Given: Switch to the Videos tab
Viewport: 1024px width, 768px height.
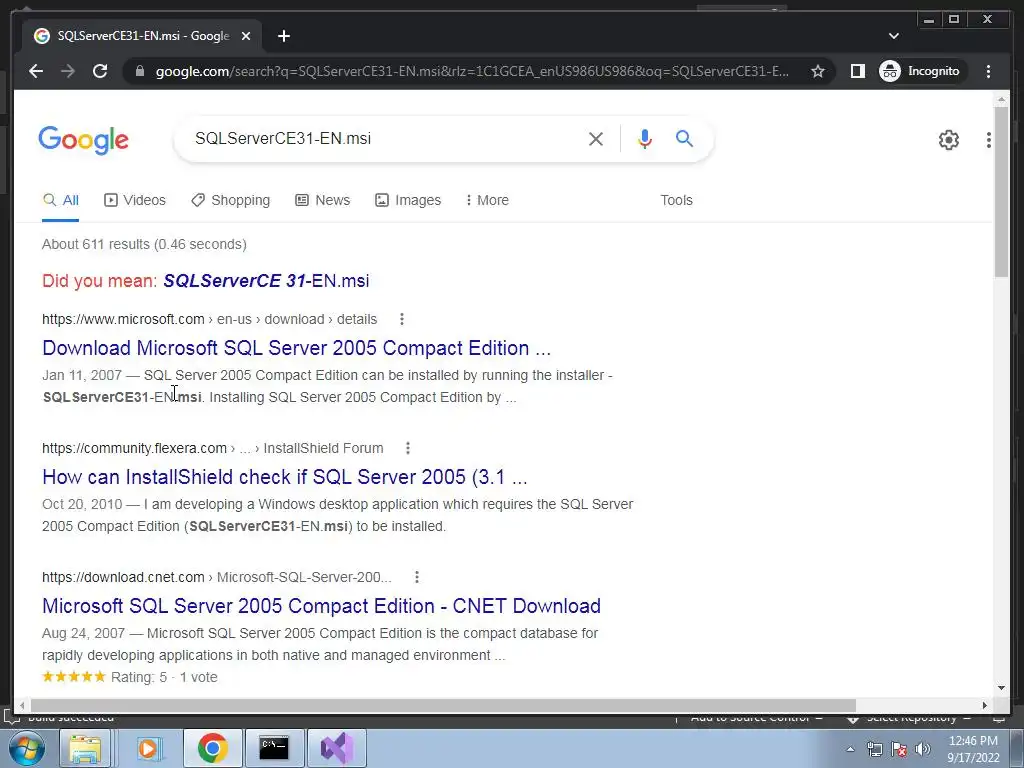Looking at the screenshot, I should [x=135, y=200].
